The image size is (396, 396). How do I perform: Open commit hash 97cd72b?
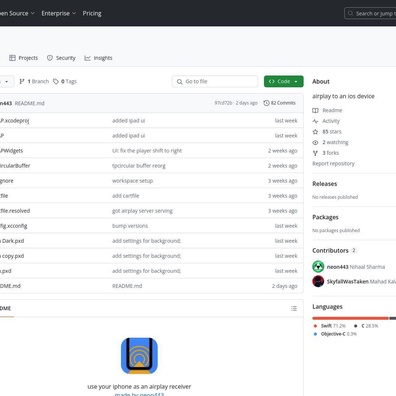click(223, 103)
